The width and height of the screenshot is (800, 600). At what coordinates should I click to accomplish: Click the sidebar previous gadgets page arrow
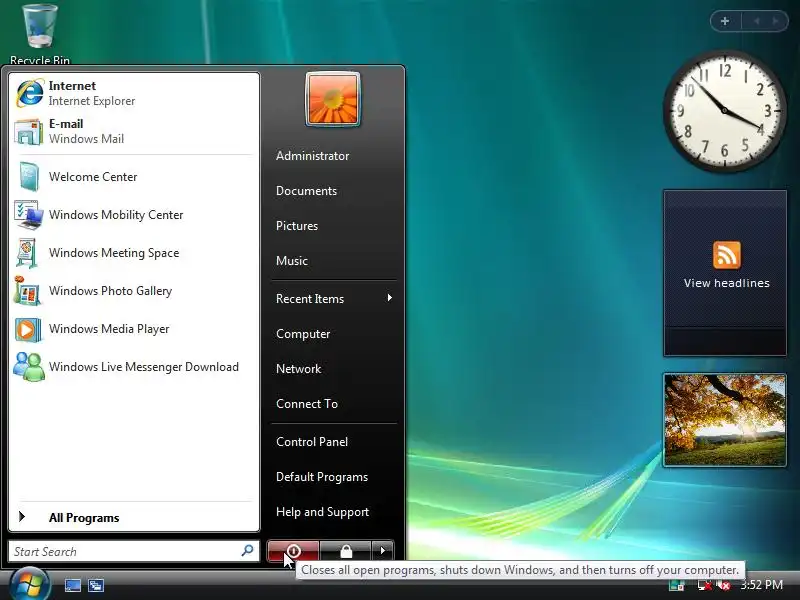tap(757, 21)
